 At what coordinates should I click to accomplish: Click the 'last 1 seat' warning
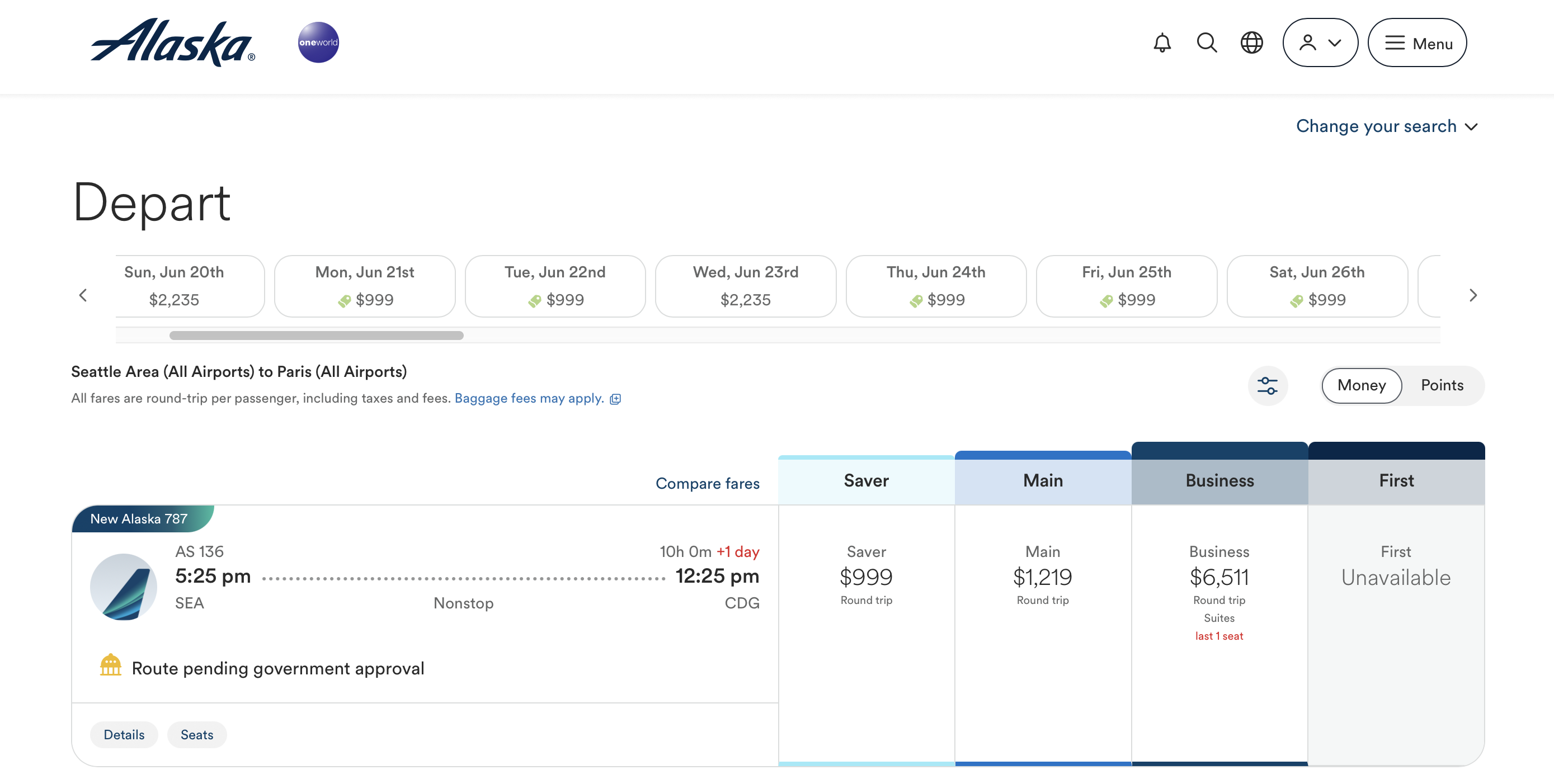(1219, 636)
